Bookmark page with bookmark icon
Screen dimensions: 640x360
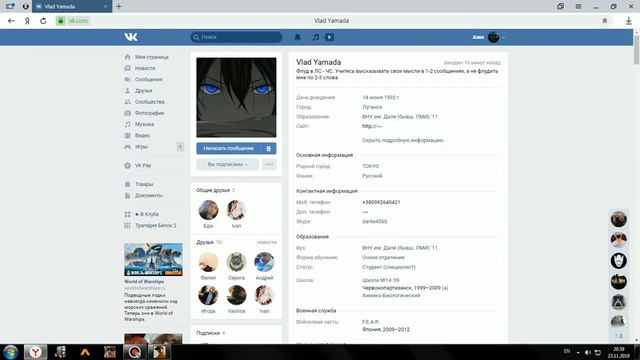604,21
